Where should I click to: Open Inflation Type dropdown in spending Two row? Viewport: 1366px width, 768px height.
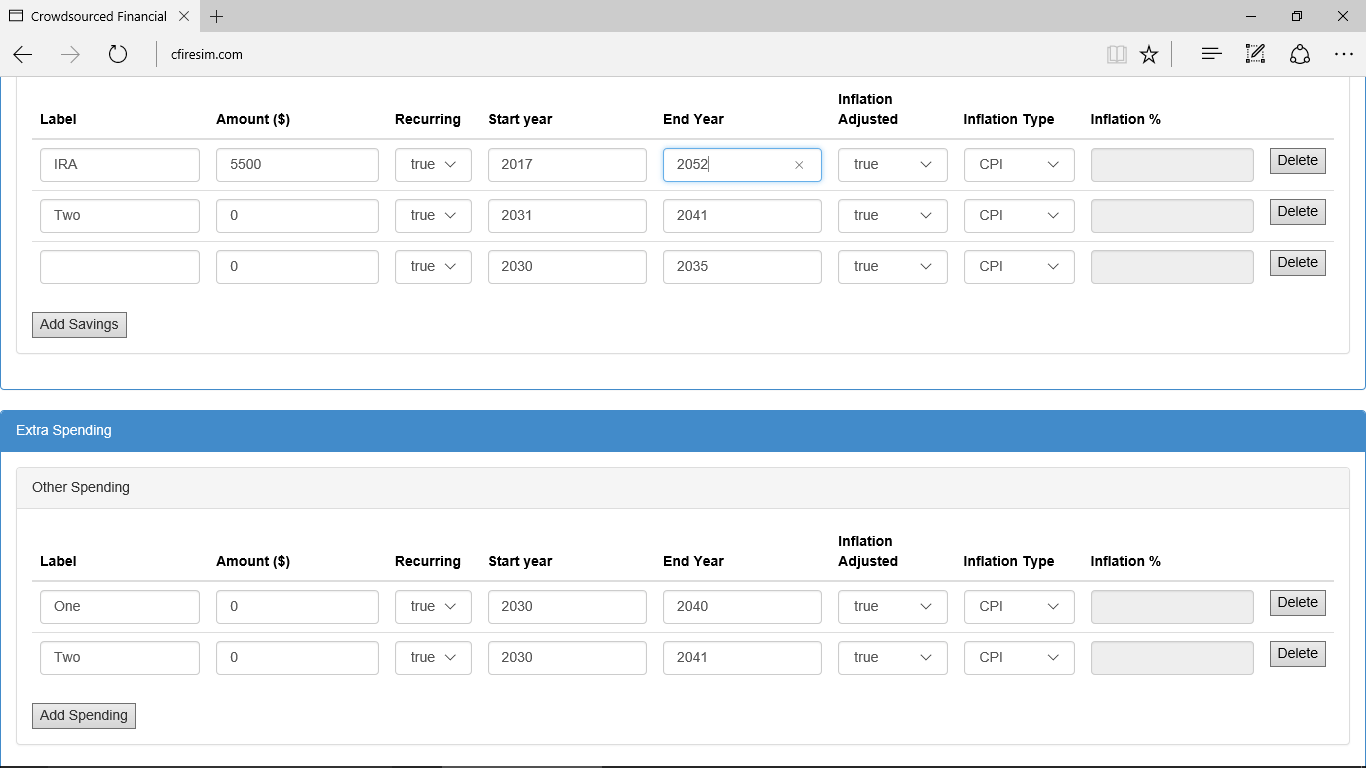[x=1019, y=658]
